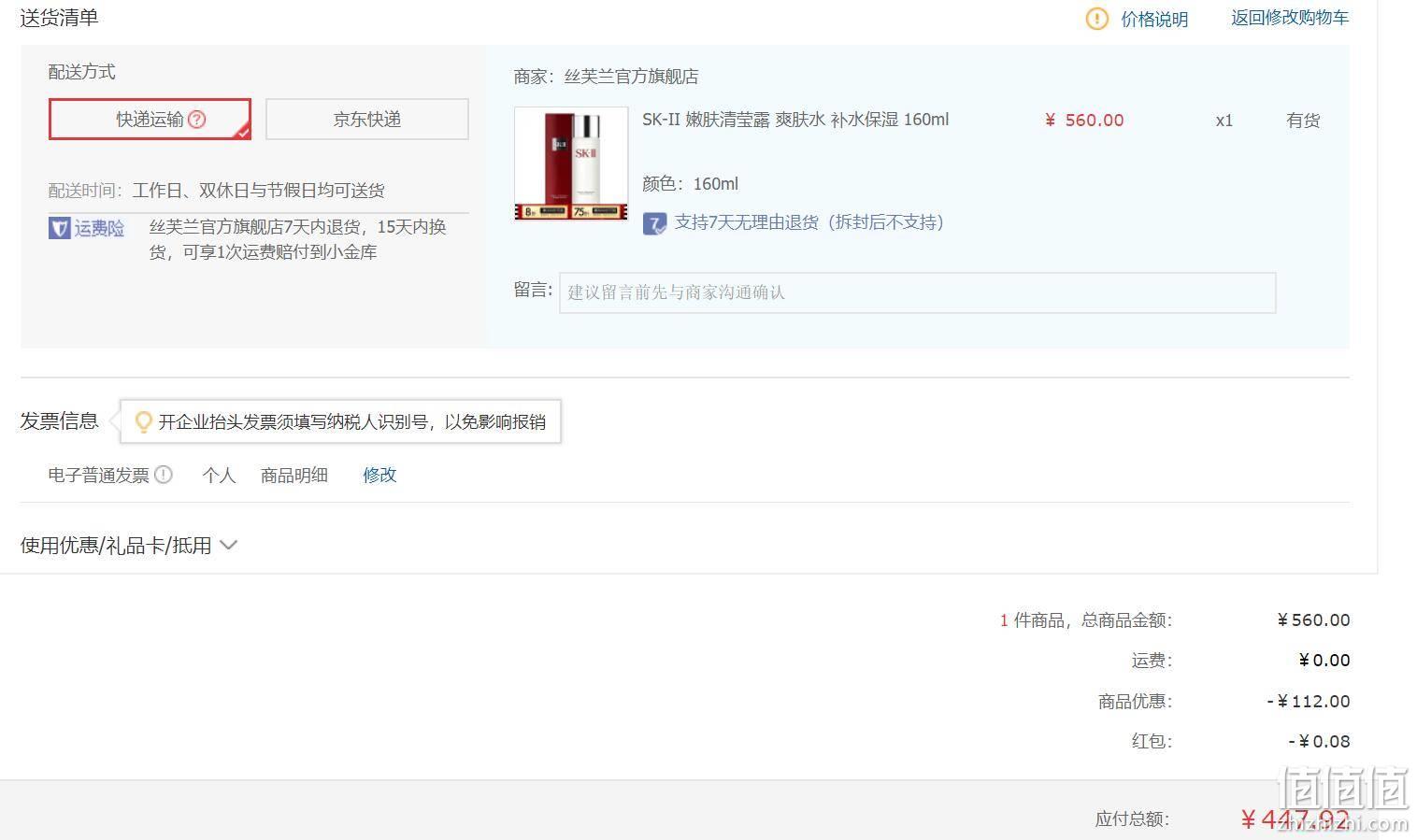The image size is (1417, 840).
Task: Click the invoice tip about 纳税人识别号
Action: tap(341, 422)
